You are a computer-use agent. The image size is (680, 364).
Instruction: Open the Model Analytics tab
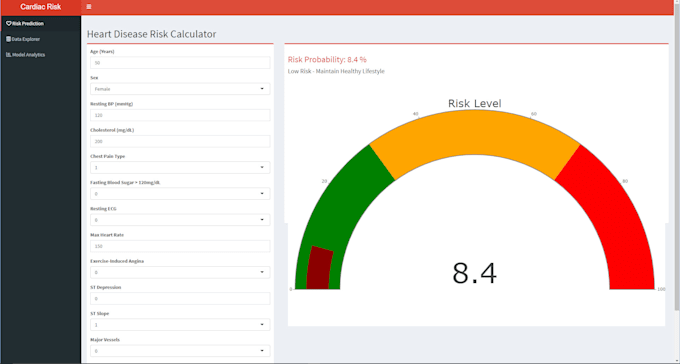point(41,55)
